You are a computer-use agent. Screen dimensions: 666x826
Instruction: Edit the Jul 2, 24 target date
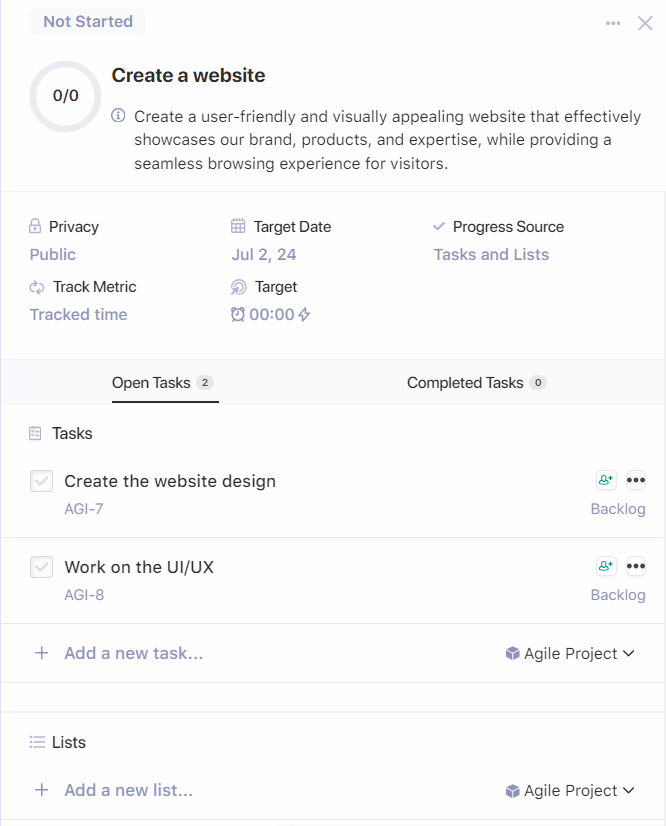[264, 255]
